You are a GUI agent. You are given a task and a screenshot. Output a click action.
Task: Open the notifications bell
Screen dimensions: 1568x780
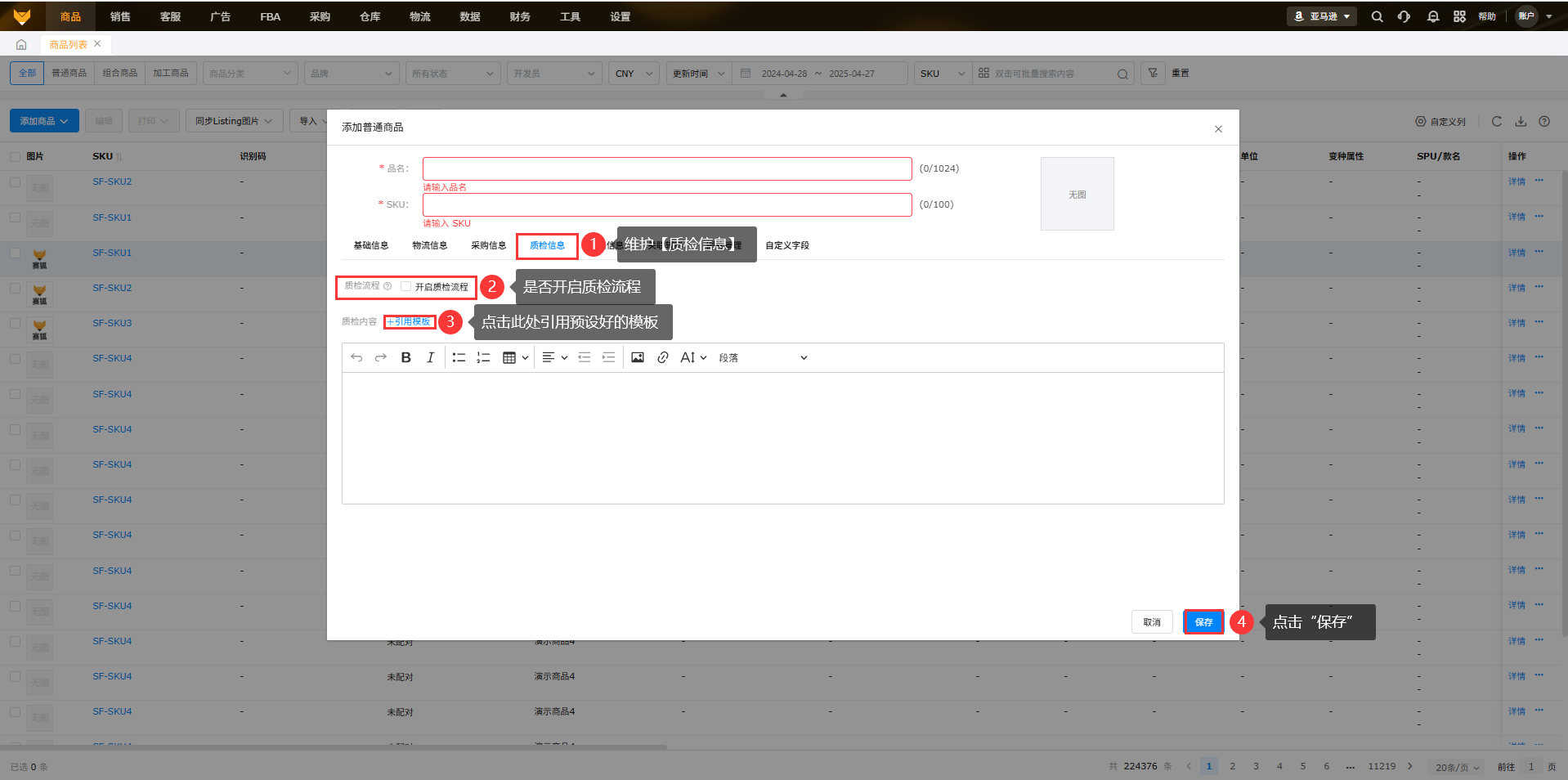[1433, 16]
